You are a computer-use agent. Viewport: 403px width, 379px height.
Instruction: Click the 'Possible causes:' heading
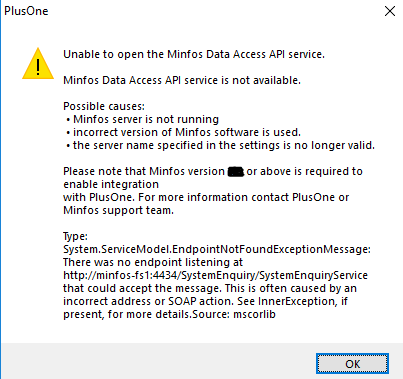click(x=104, y=106)
